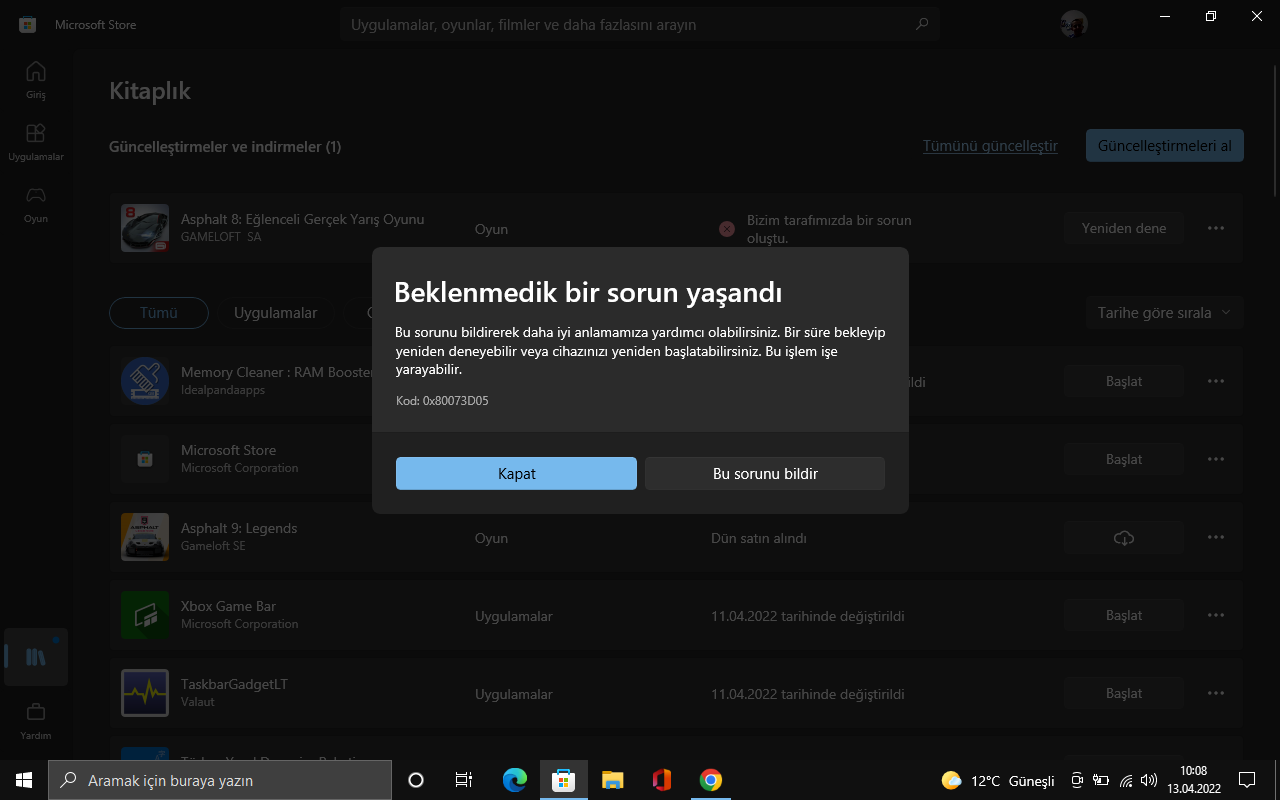This screenshot has width=1280, height=800.
Task: Select the Uygulamalar filter tab
Action: [275, 313]
